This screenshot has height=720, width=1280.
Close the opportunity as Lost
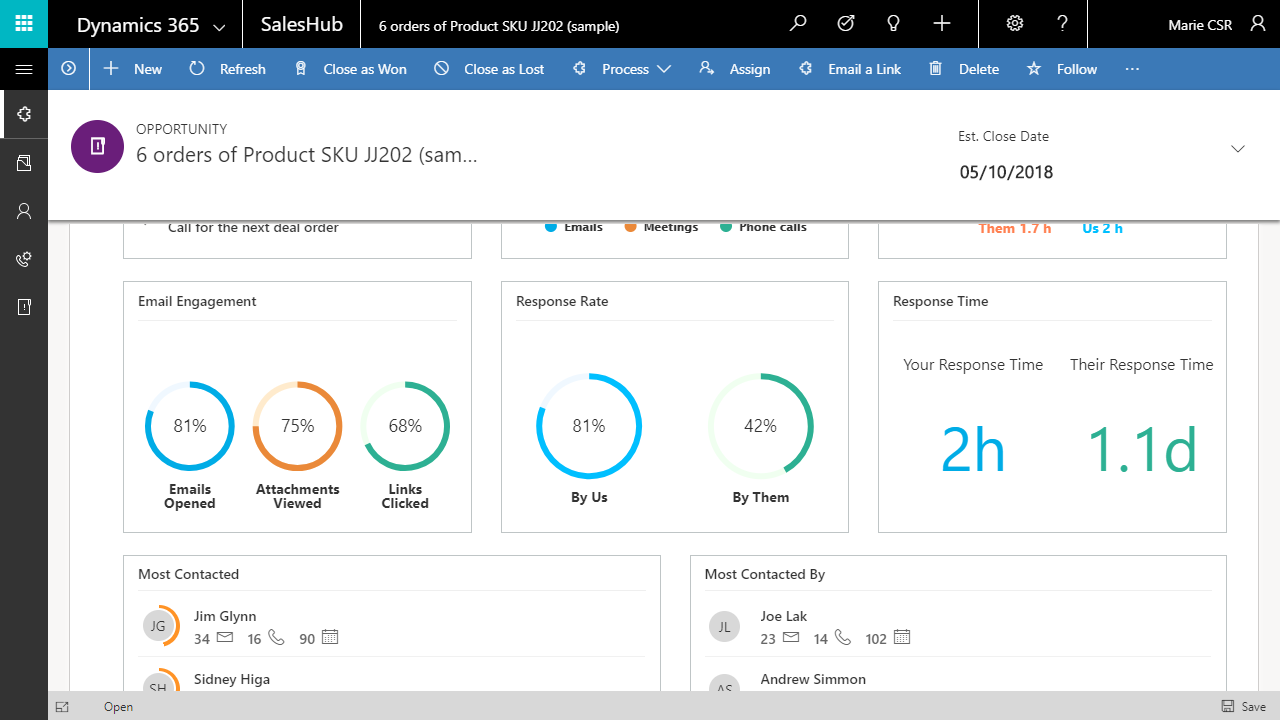(489, 69)
